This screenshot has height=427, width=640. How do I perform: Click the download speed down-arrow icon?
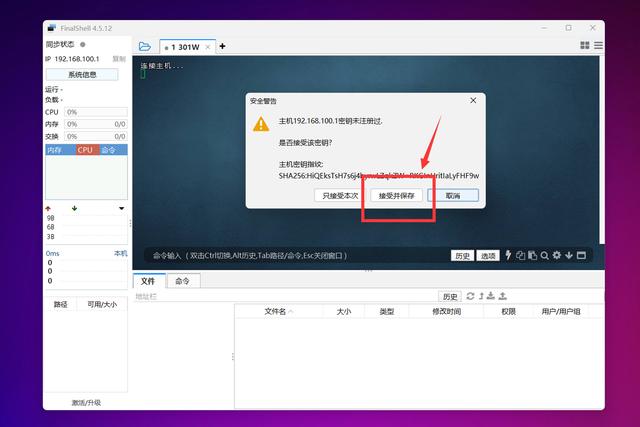[x=74, y=208]
